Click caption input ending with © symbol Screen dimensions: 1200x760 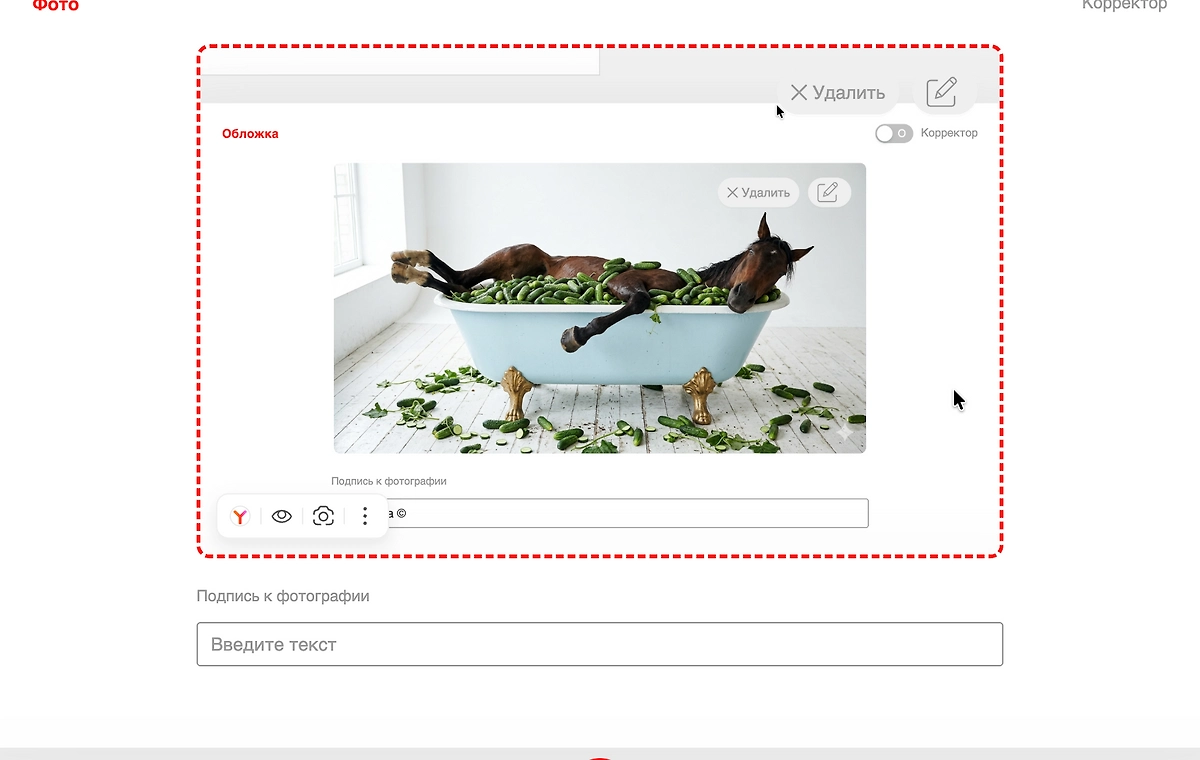(x=630, y=513)
